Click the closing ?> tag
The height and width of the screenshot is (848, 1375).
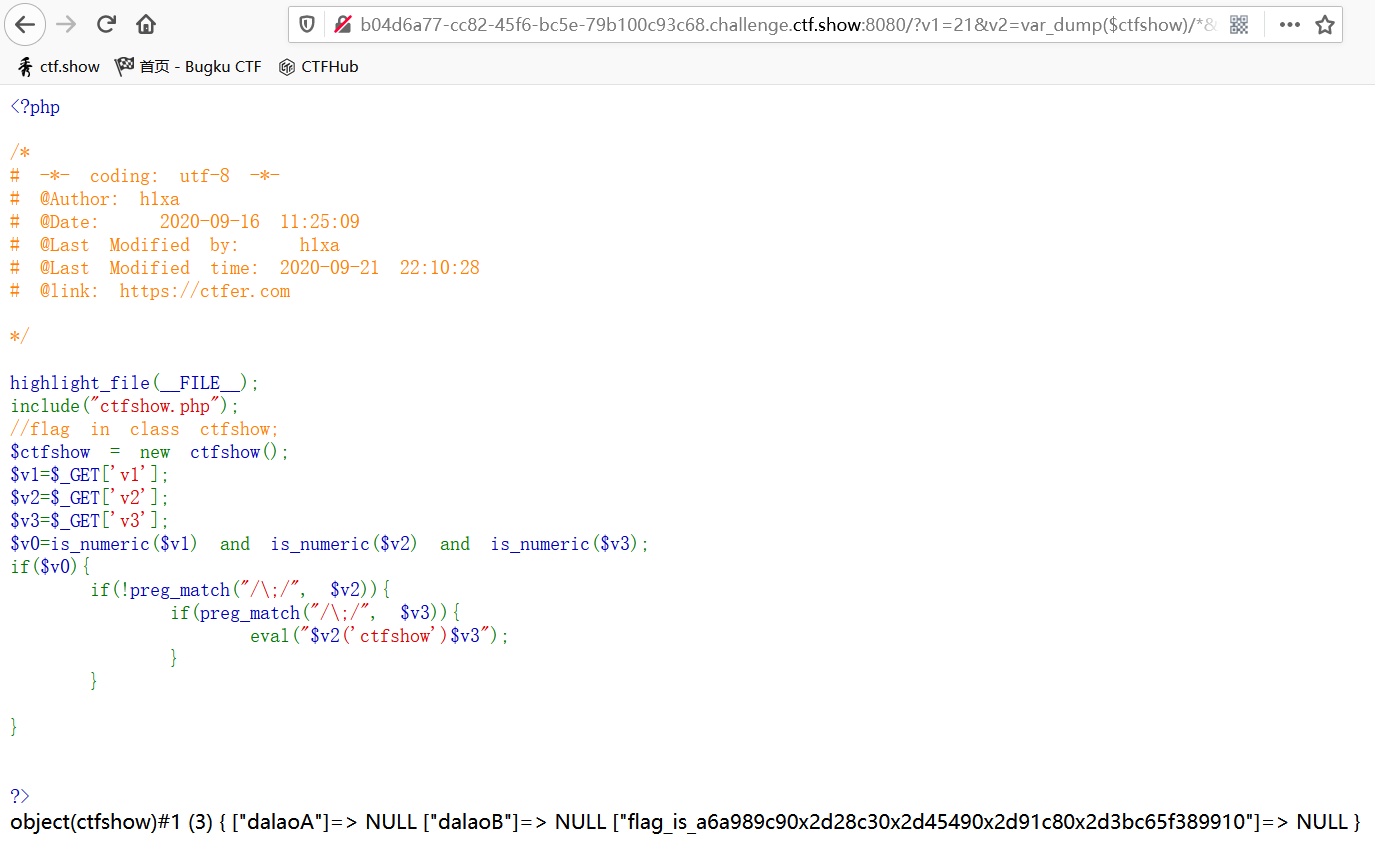tap(20, 797)
